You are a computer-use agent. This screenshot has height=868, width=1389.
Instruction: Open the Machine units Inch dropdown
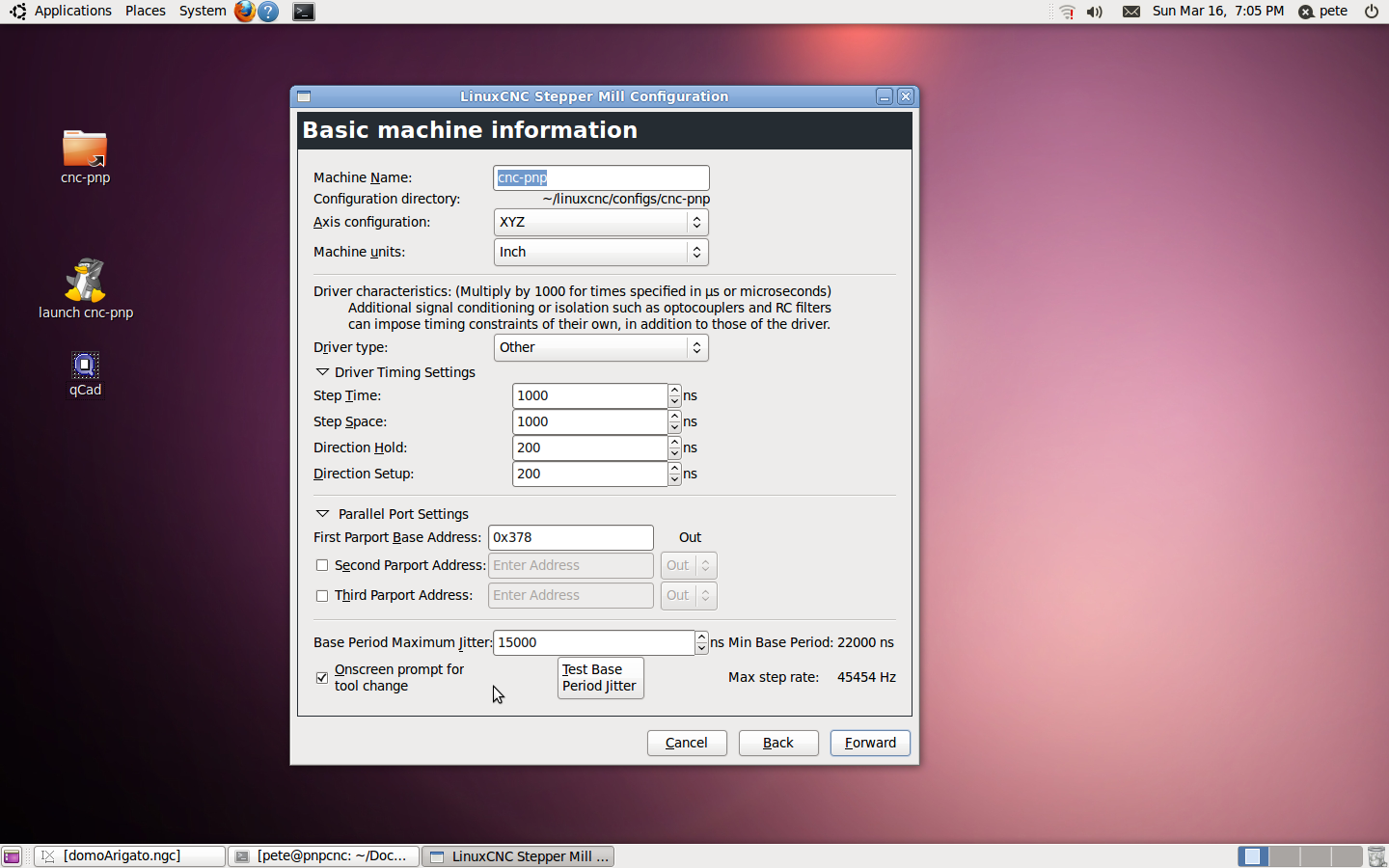pos(601,252)
